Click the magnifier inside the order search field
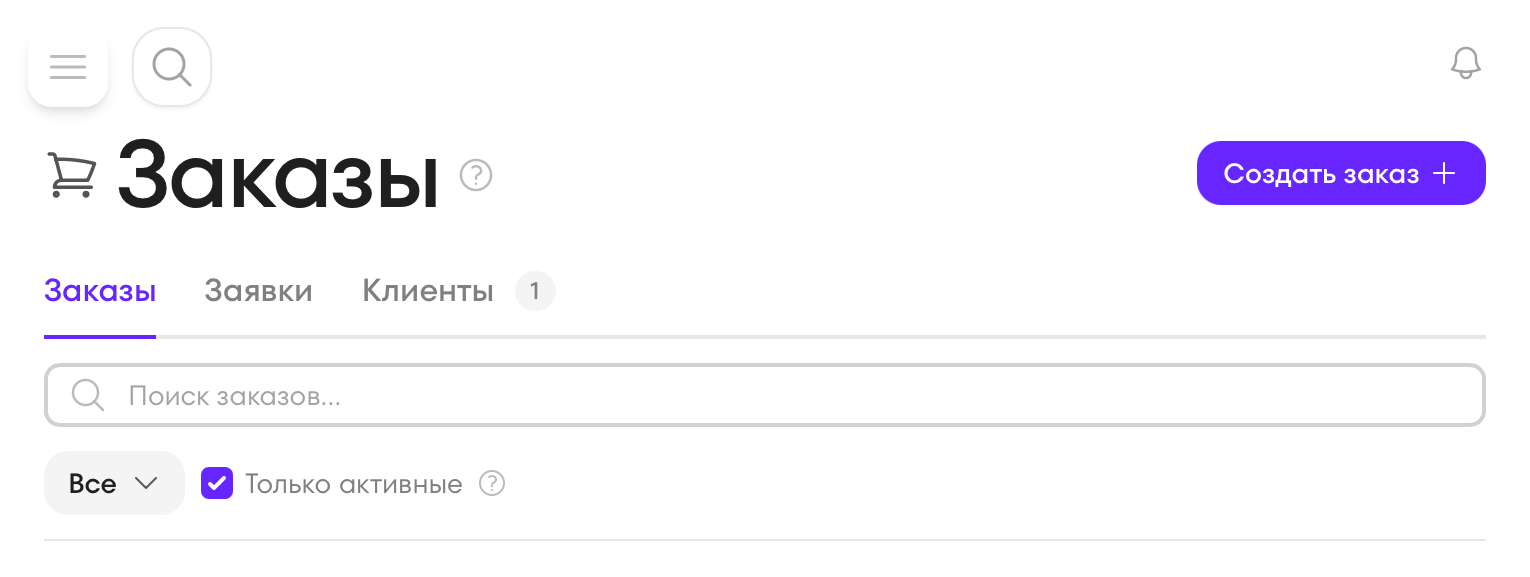The image size is (1530, 577). (x=88, y=396)
